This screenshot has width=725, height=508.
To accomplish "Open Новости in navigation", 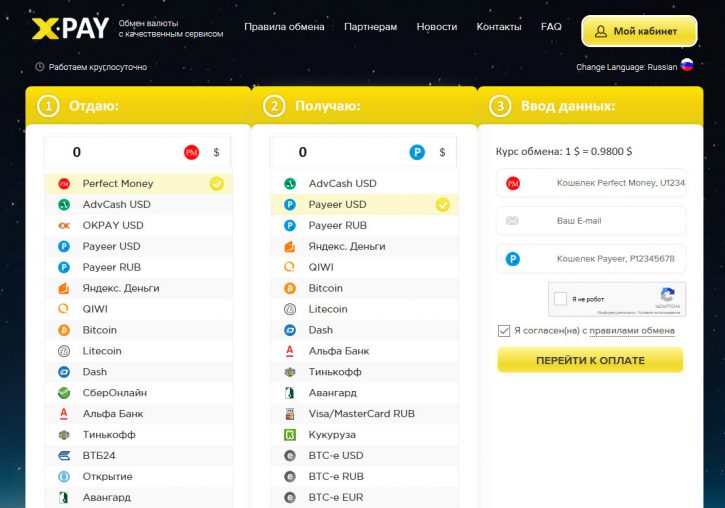I will click(436, 27).
